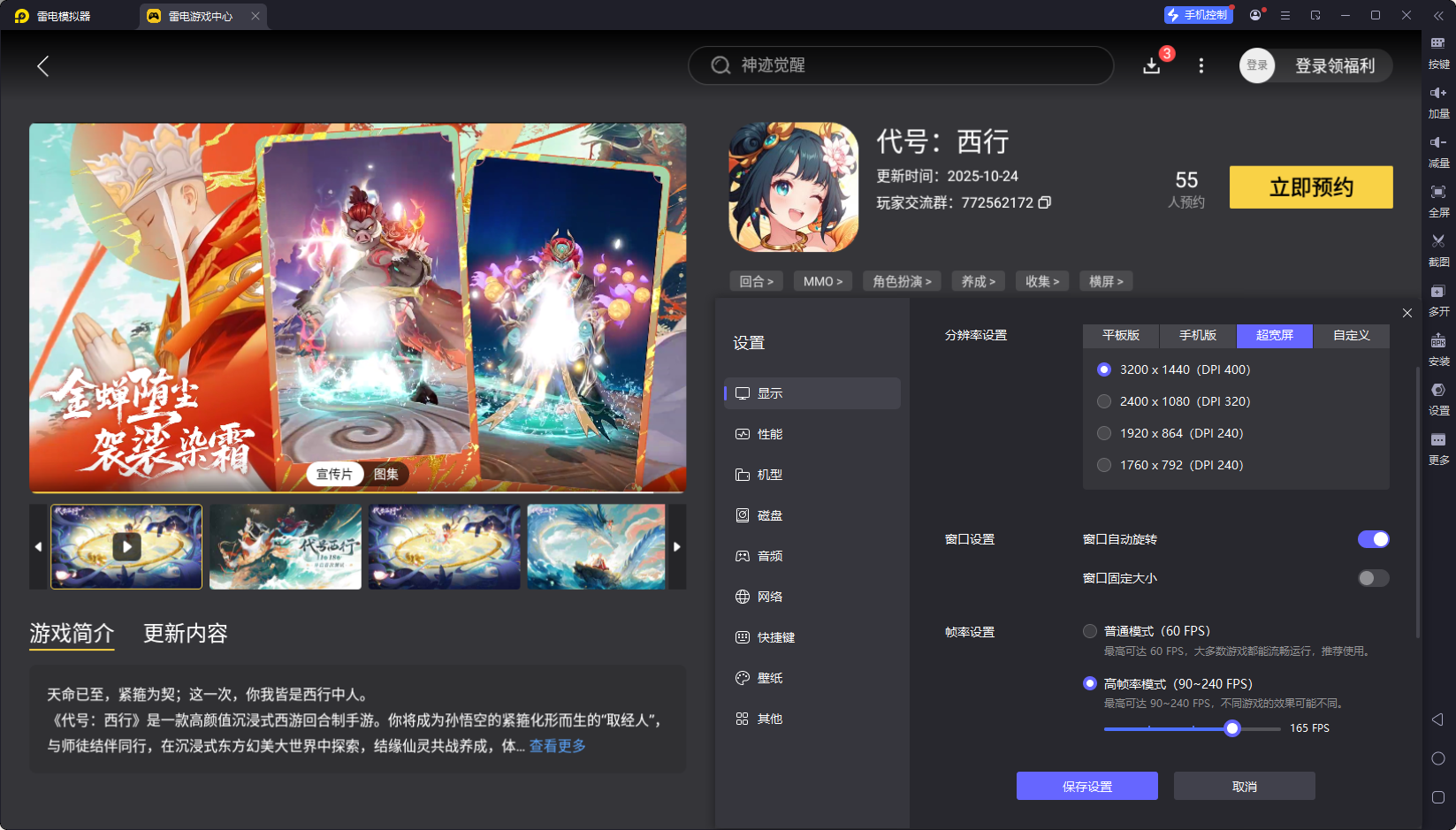The image size is (1456, 830).
Task: Click Android back triangle button
Action: pyautogui.click(x=1438, y=720)
